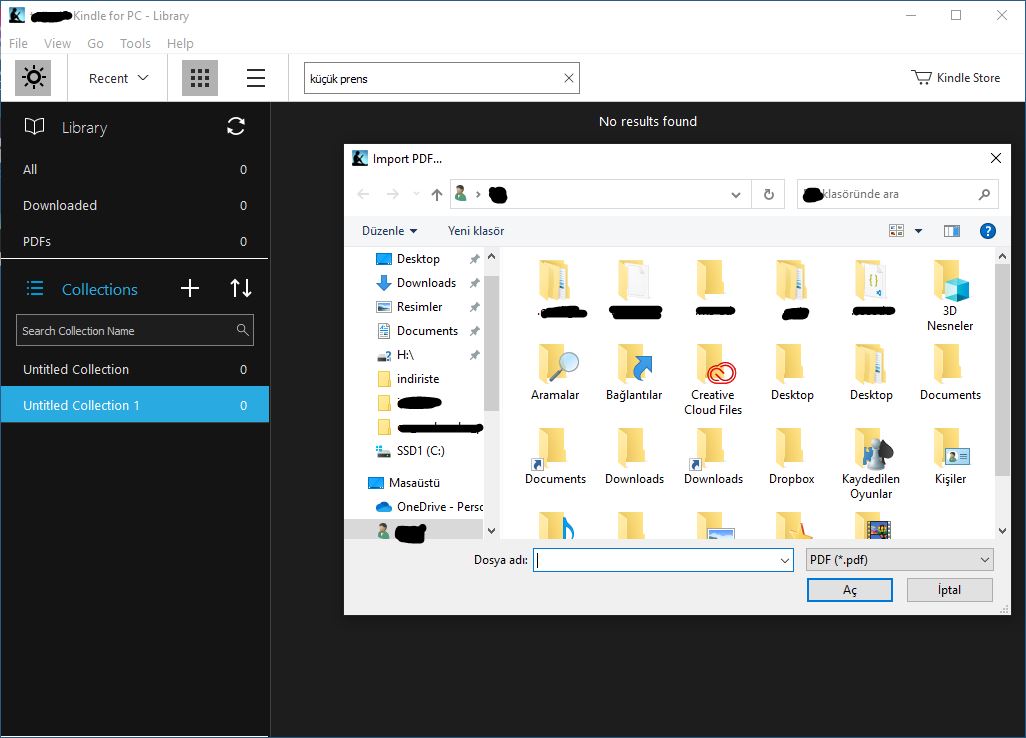Select Masaüstü in the navigation pane
The height and width of the screenshot is (738, 1026).
[414, 483]
